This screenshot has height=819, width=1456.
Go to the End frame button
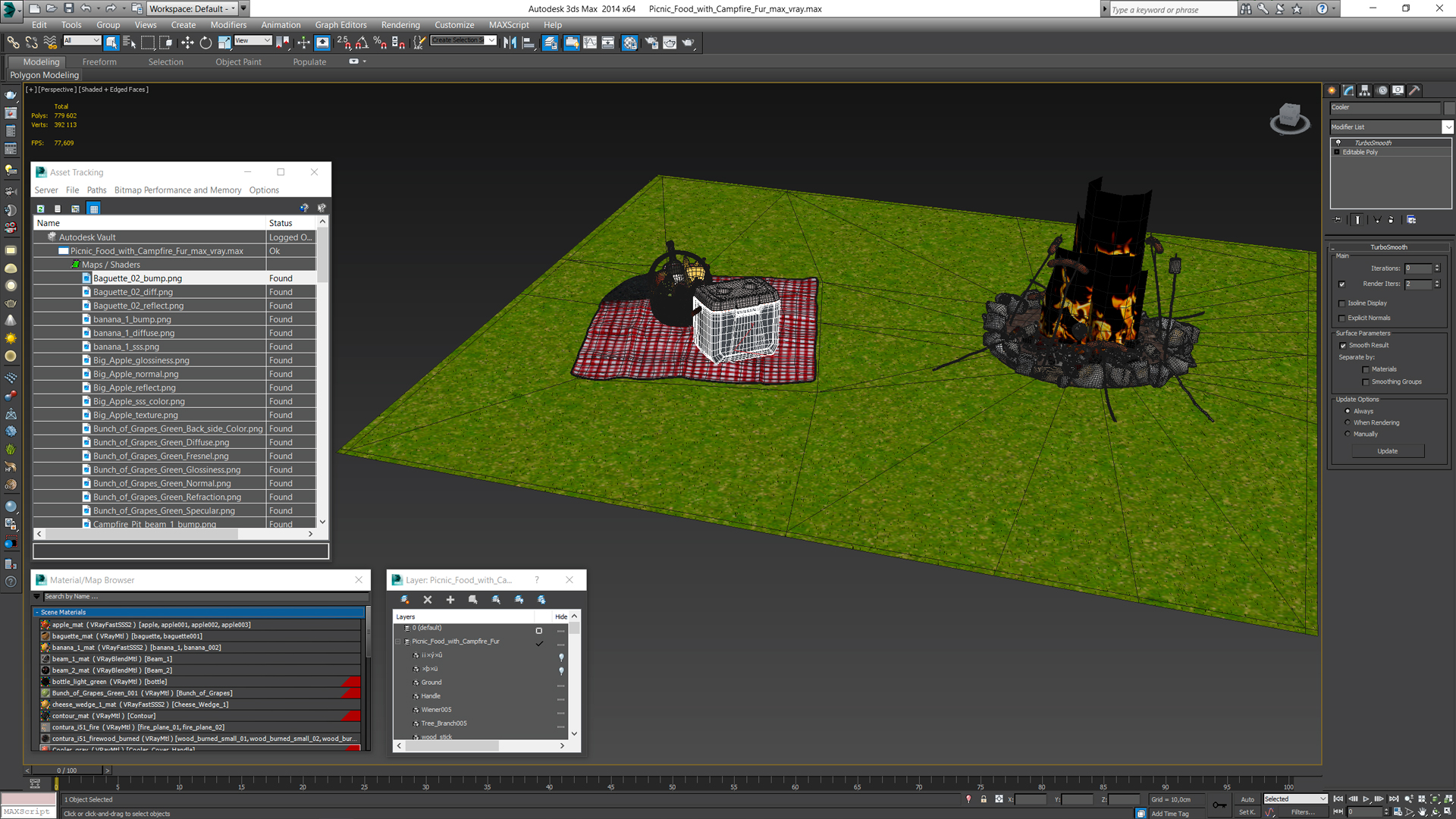coord(1393,799)
